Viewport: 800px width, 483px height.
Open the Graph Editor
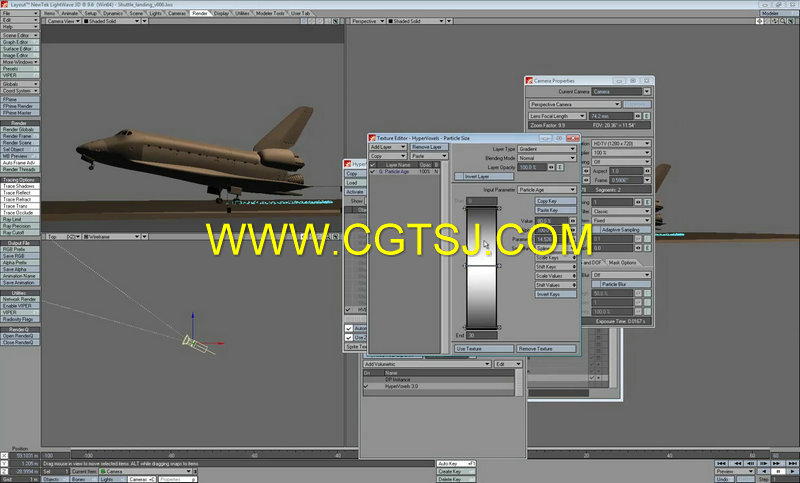click(x=20, y=42)
